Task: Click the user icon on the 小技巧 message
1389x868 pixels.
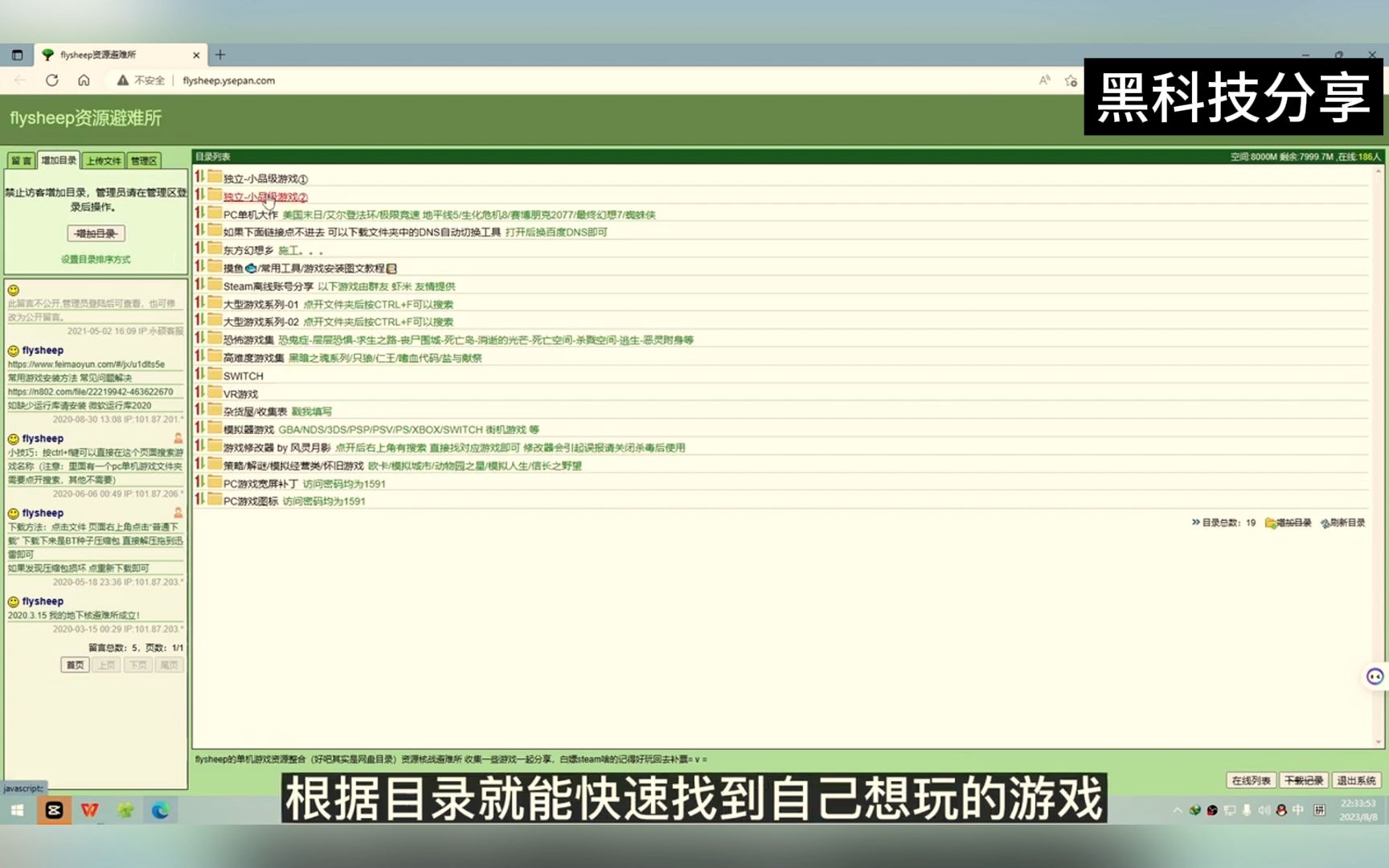Action: (x=178, y=439)
